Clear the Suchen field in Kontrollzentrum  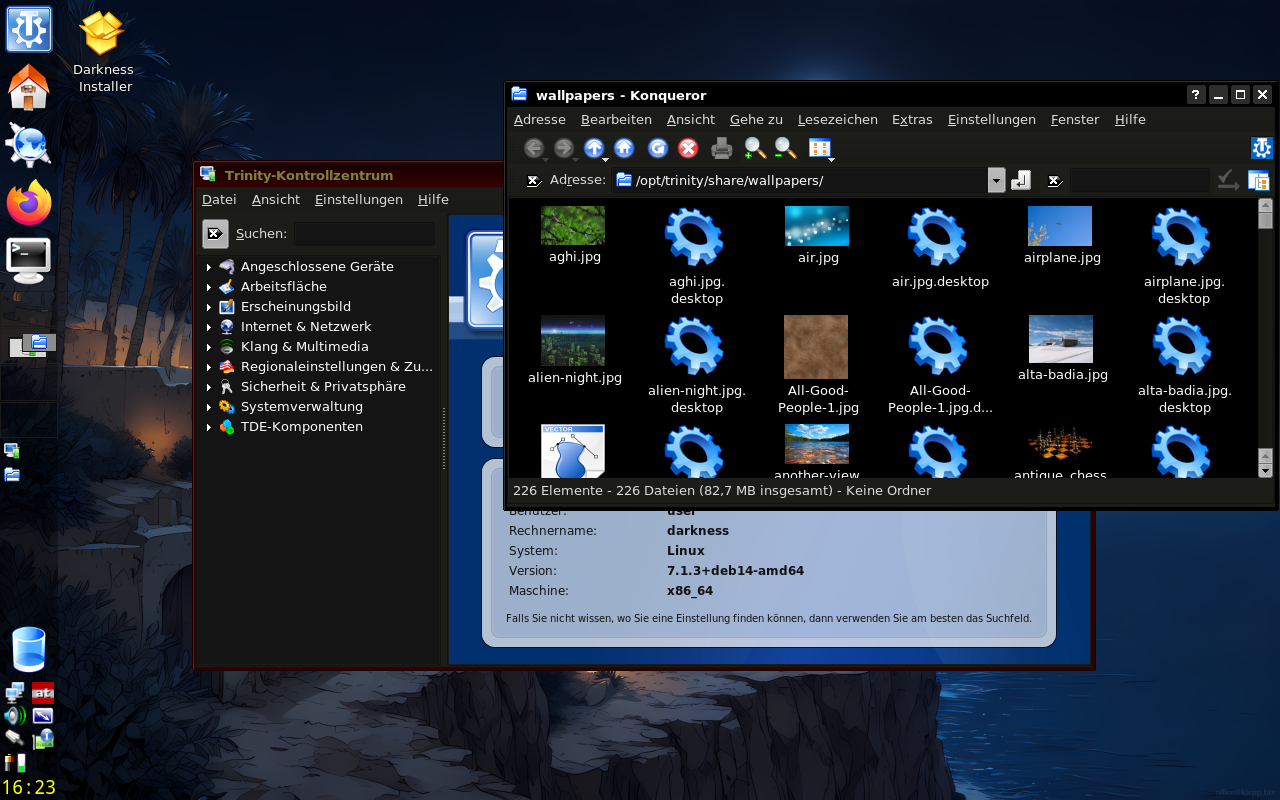[x=215, y=234]
